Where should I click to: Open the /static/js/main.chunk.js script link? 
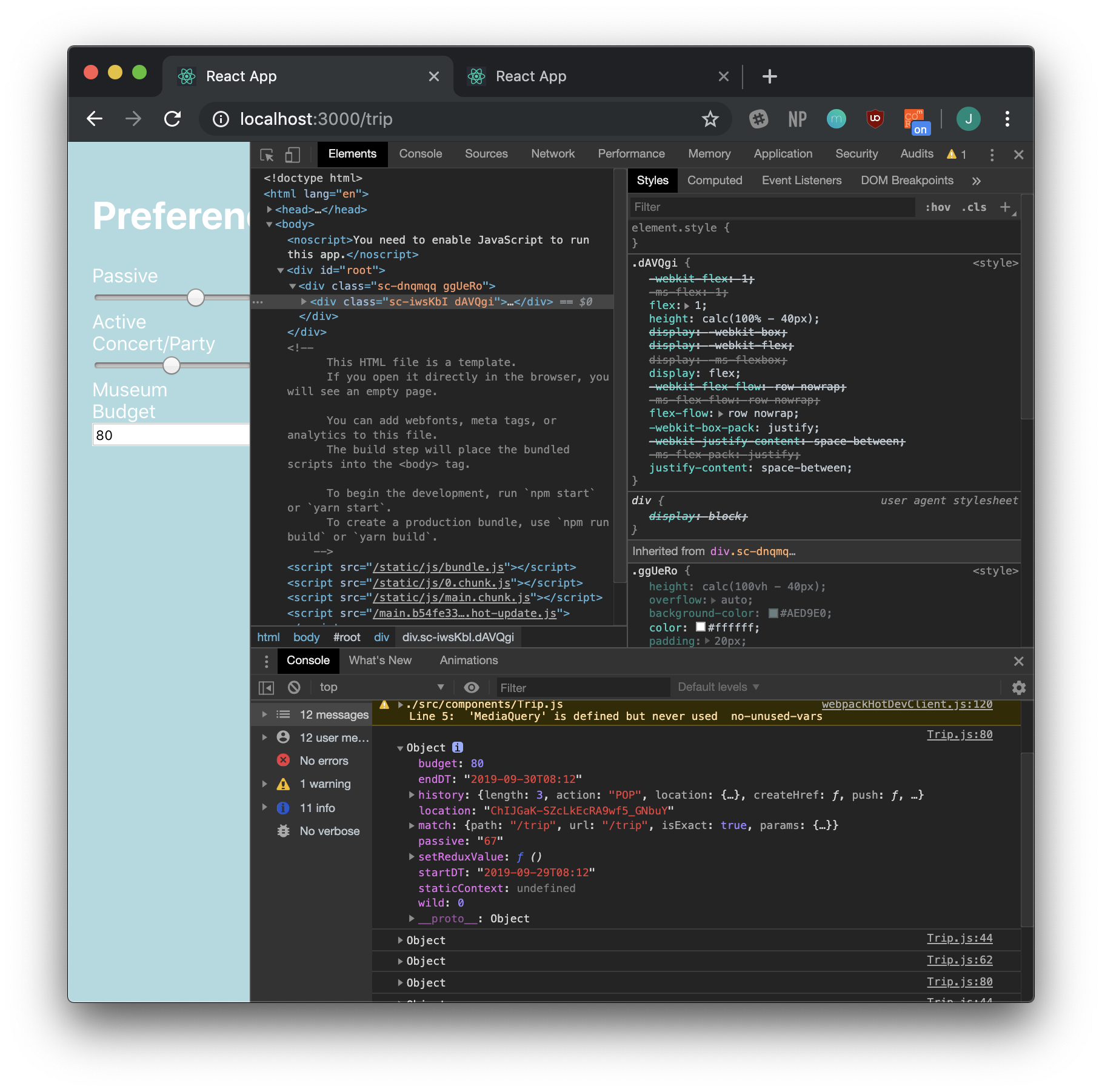pos(452,598)
